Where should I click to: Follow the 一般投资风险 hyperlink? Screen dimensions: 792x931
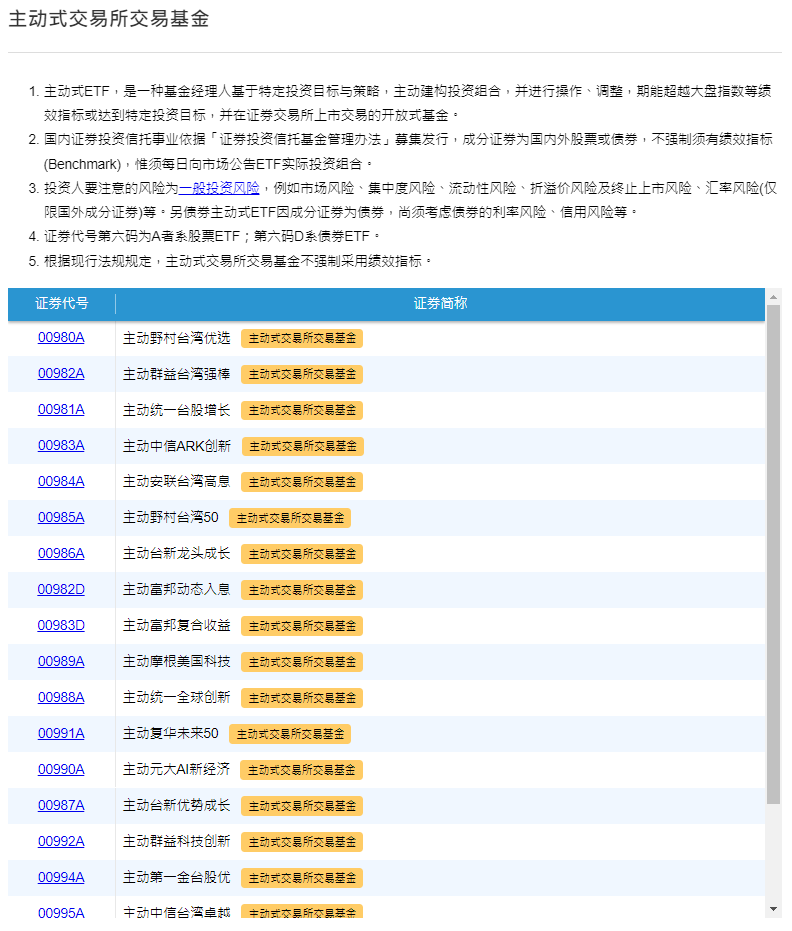click(219, 188)
